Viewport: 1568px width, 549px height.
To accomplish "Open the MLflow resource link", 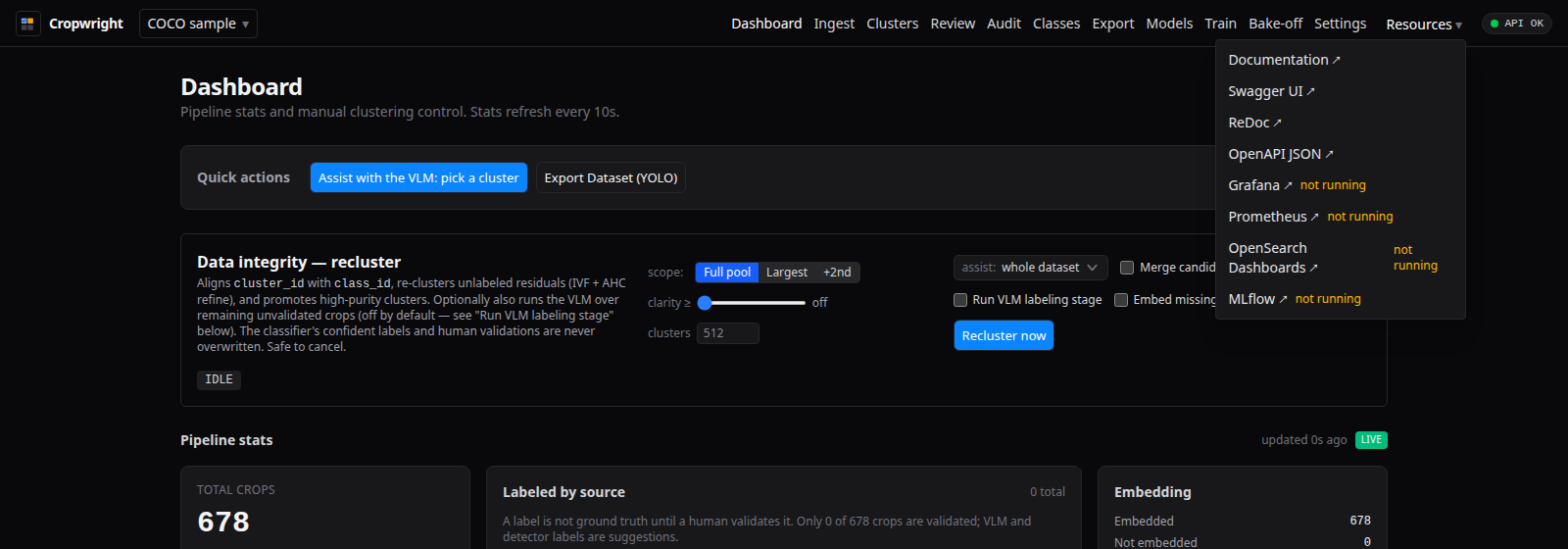I will [1257, 299].
